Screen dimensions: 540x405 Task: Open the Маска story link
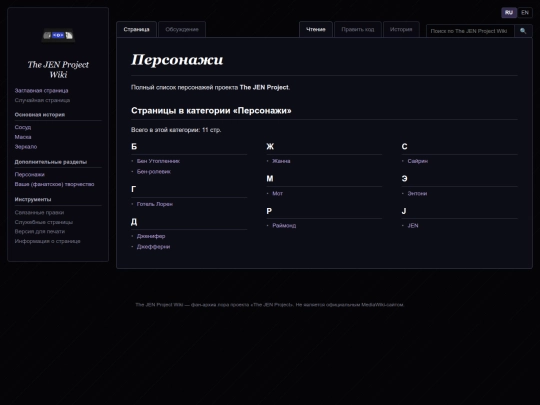pos(23,137)
